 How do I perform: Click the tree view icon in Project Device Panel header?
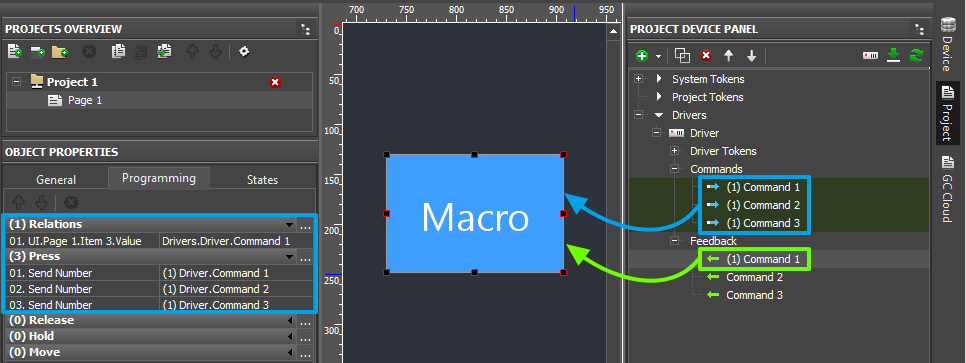click(x=919, y=29)
